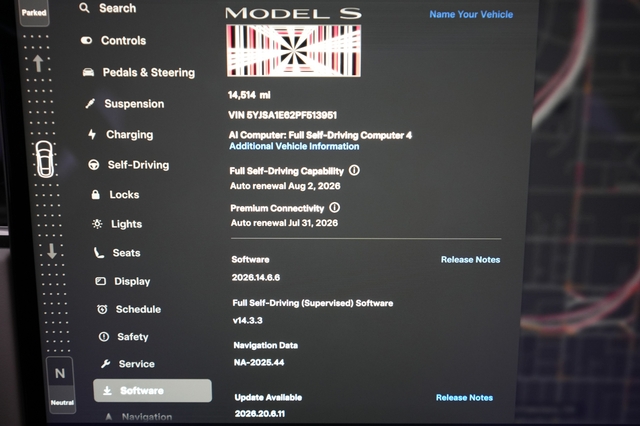
Task: Click the Name Your Vehicle link
Action: click(471, 15)
